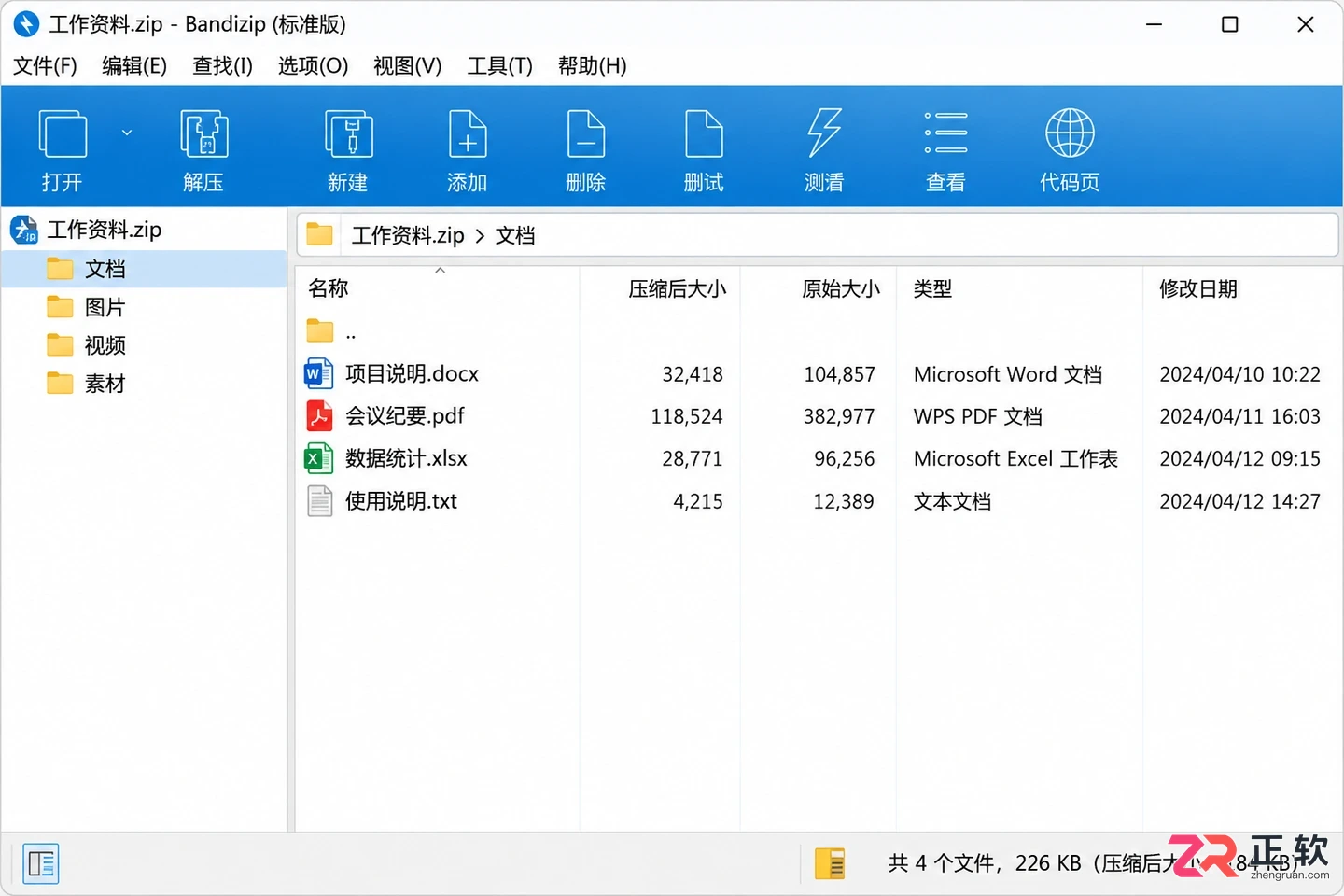
Task: Click the 删试 page icon in toolbar
Action: pos(704,134)
